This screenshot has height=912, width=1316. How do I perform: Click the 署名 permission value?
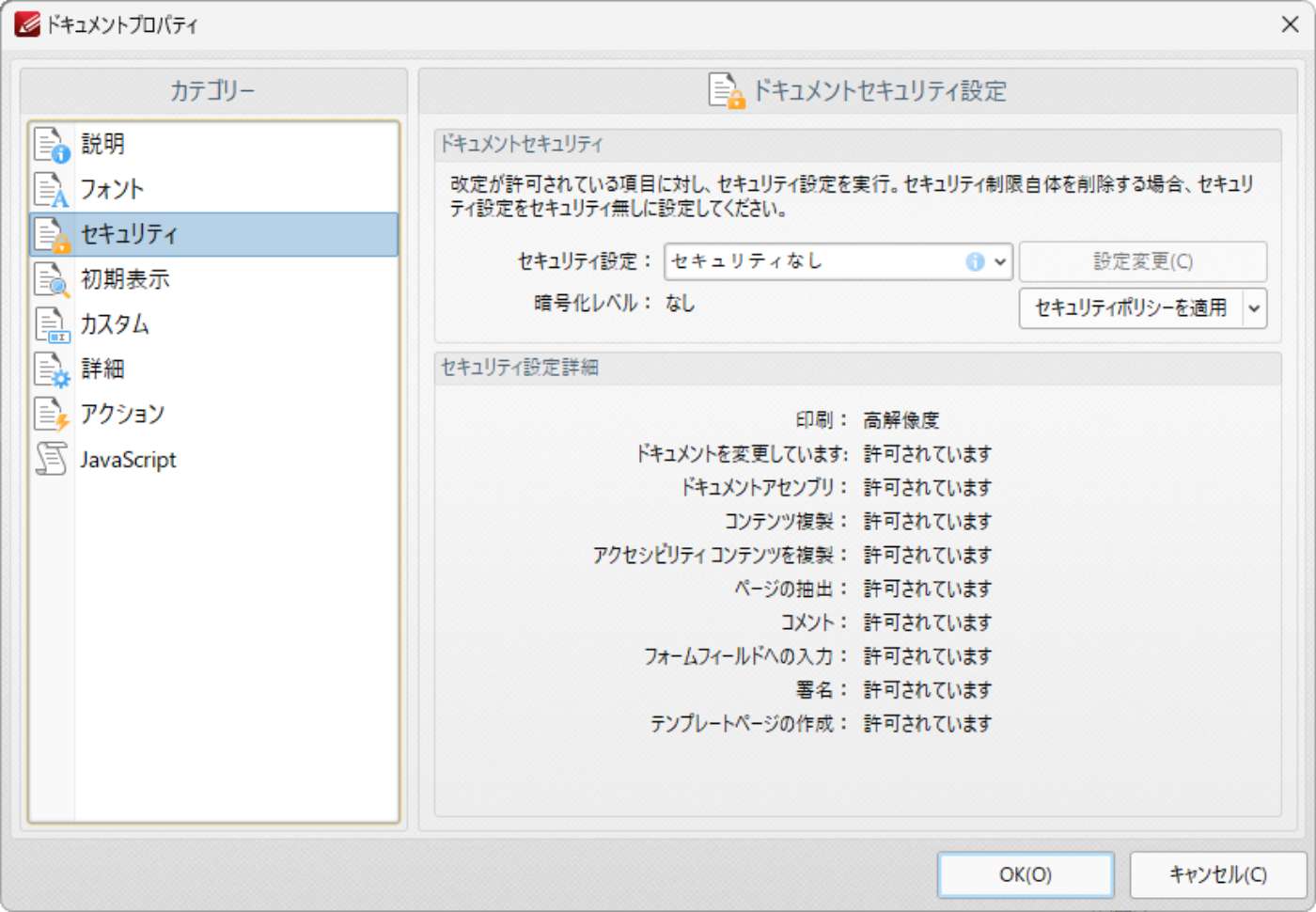[927, 691]
